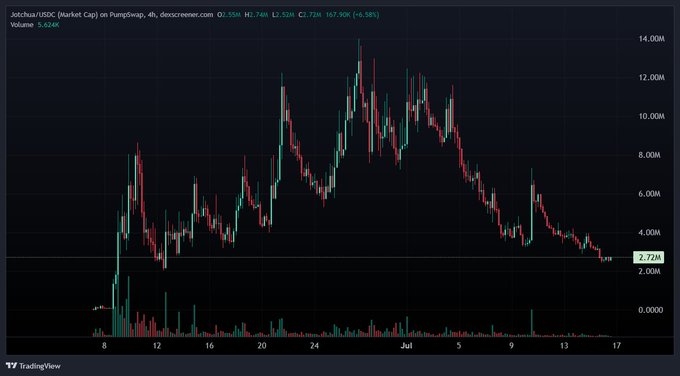Viewport: 680px width, 376px height.
Task: Click date 9 on time axis
Action: pos(511,346)
